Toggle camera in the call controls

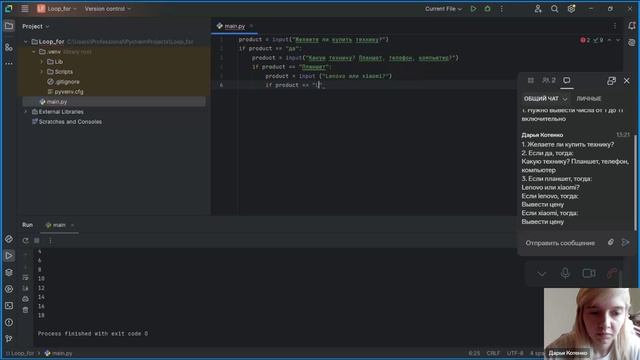pyautogui.click(x=589, y=273)
